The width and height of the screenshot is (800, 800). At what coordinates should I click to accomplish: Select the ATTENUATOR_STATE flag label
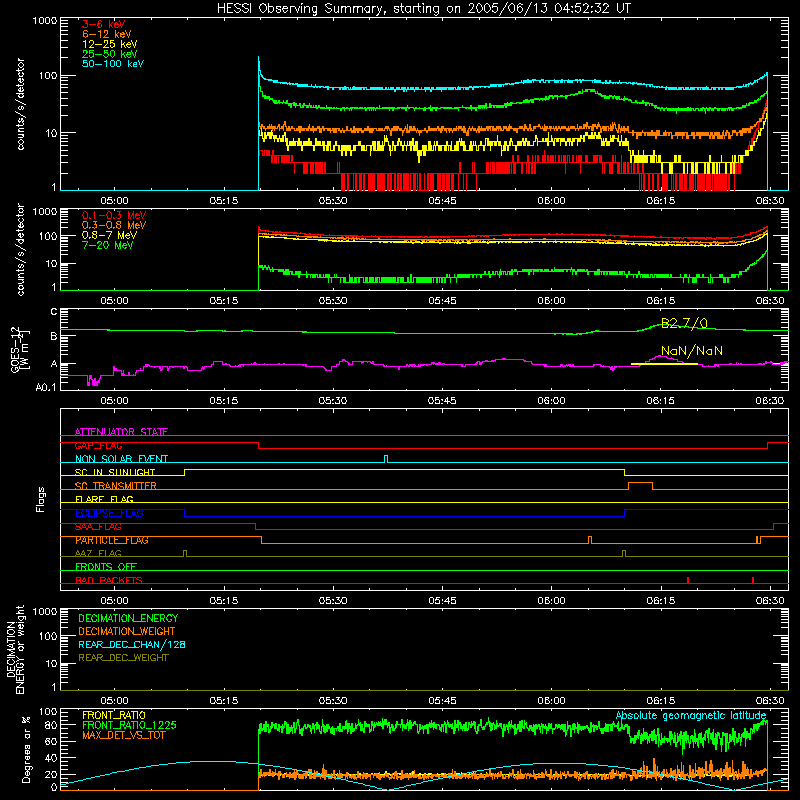[121, 432]
